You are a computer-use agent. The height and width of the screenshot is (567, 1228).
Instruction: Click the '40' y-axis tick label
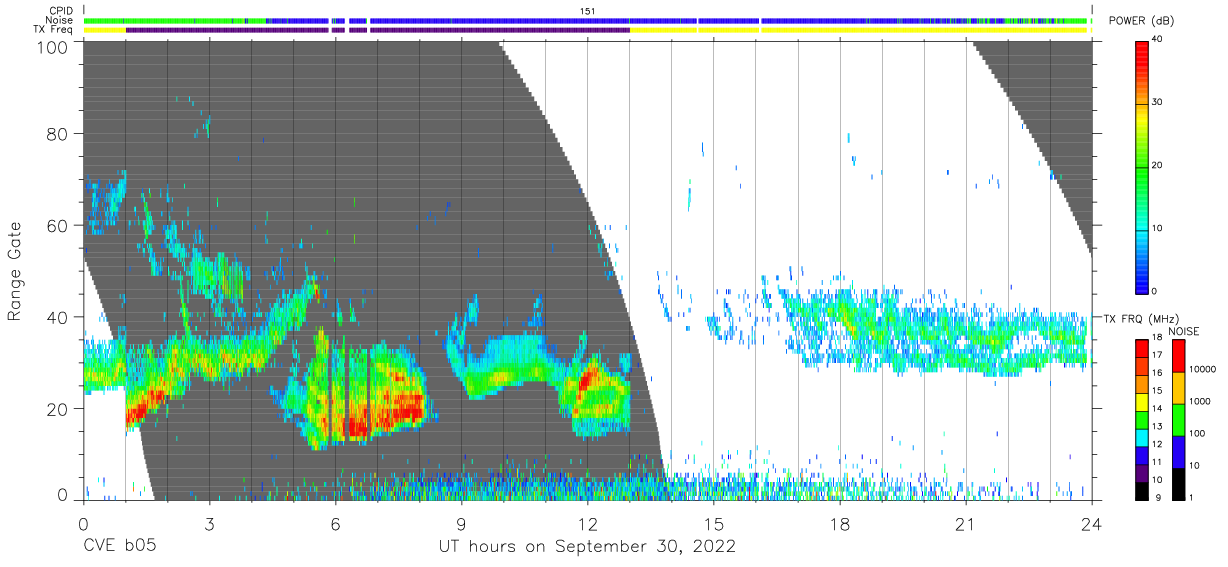coord(57,317)
